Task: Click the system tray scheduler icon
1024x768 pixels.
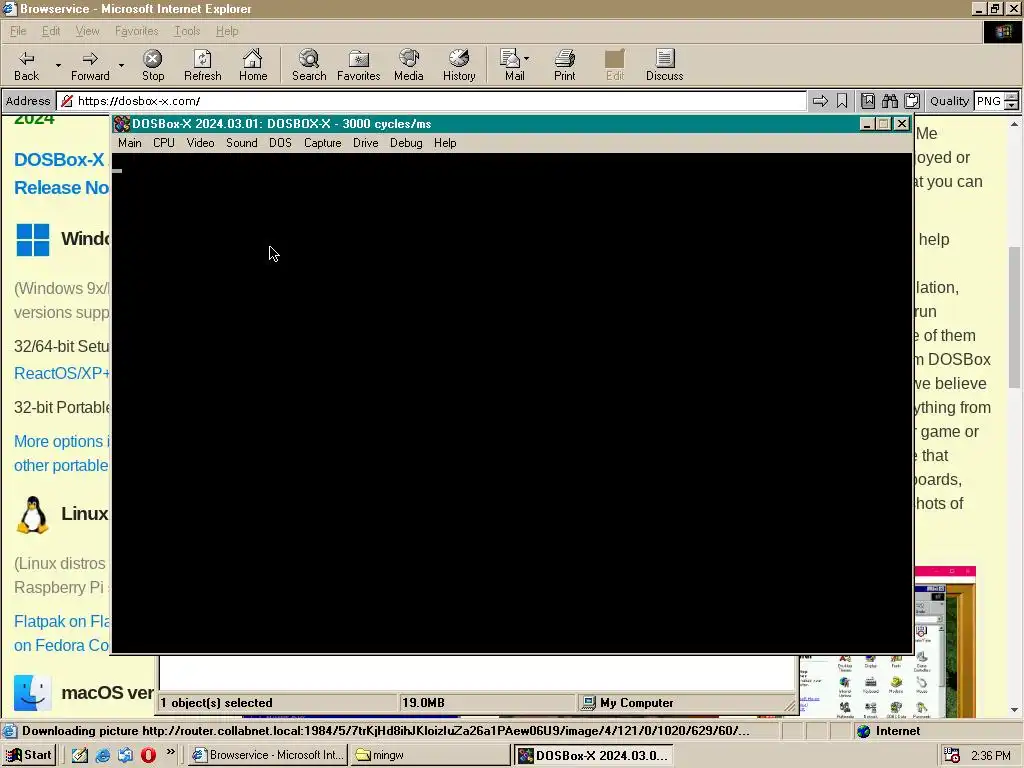Action: 952,755
